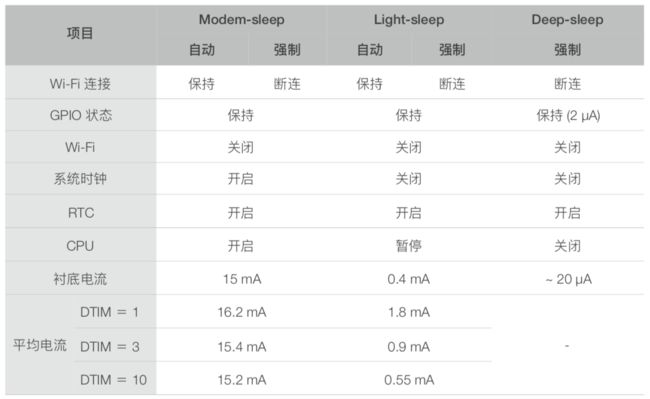Click the DTIM = 10 label
Screen dimensions: 650x399
113,380
